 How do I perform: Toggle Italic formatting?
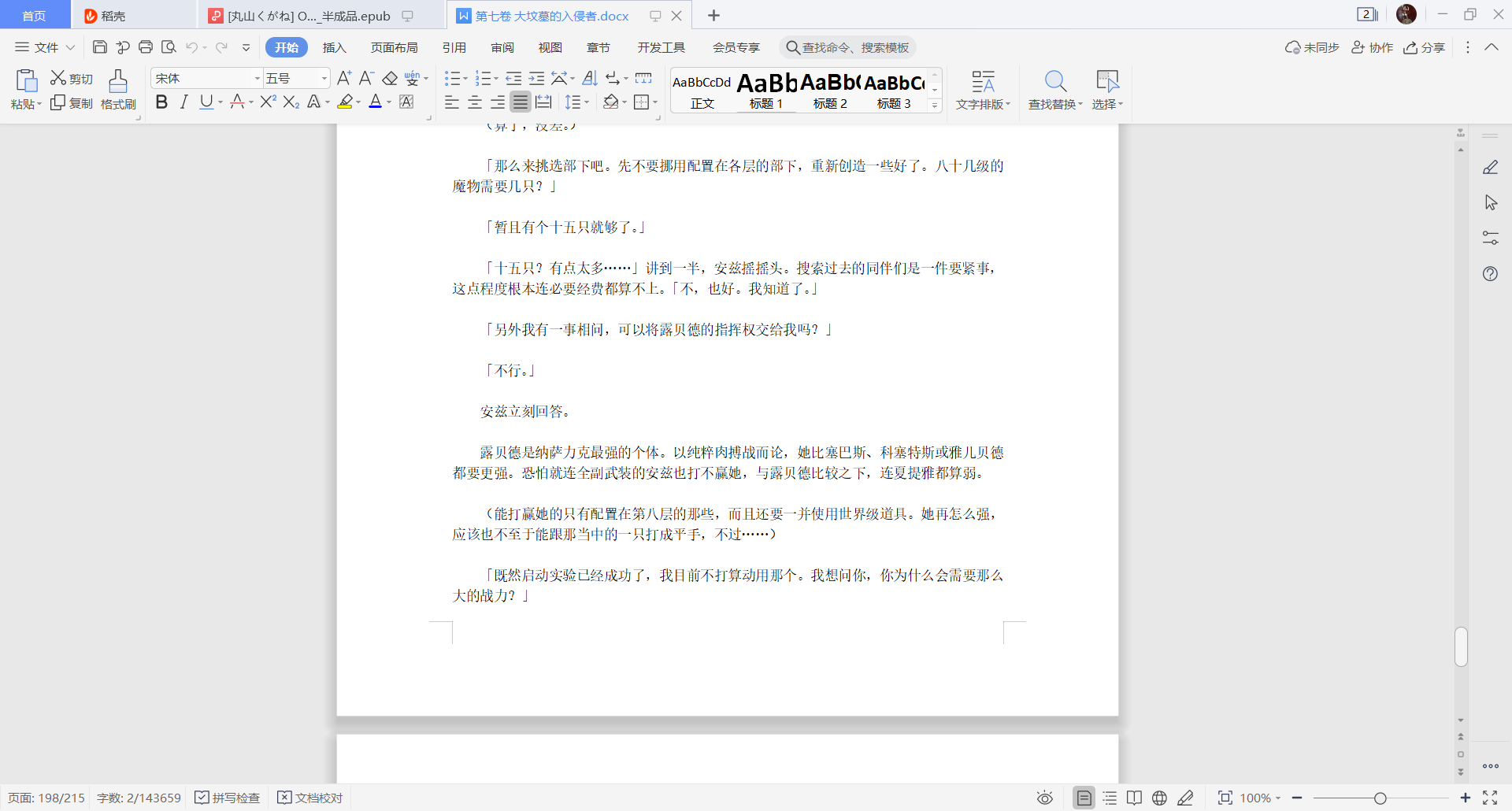pyautogui.click(x=183, y=102)
